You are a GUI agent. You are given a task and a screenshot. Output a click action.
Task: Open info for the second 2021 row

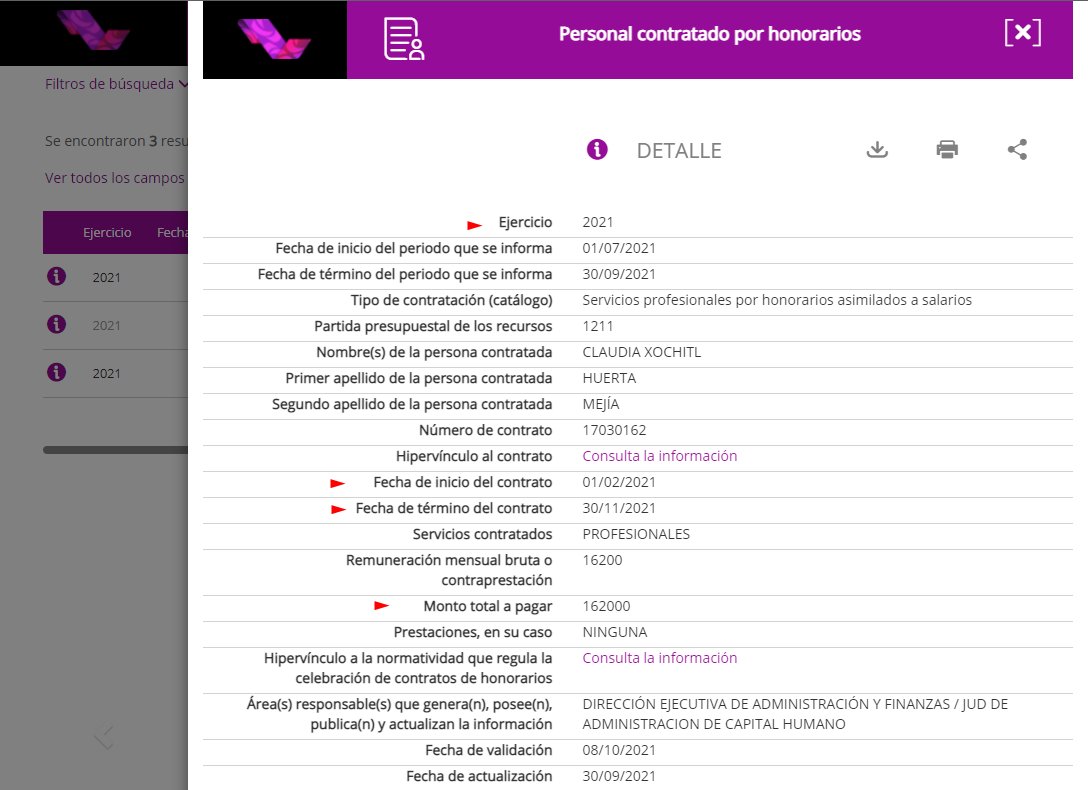[x=56, y=324]
